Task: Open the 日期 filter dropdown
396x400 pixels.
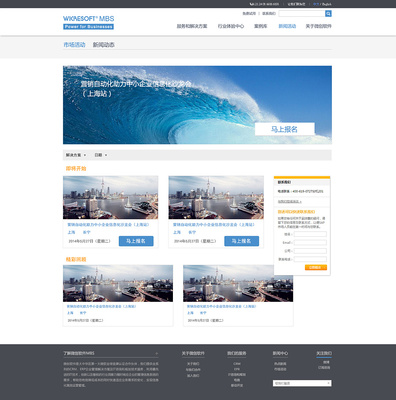Action: (101, 155)
